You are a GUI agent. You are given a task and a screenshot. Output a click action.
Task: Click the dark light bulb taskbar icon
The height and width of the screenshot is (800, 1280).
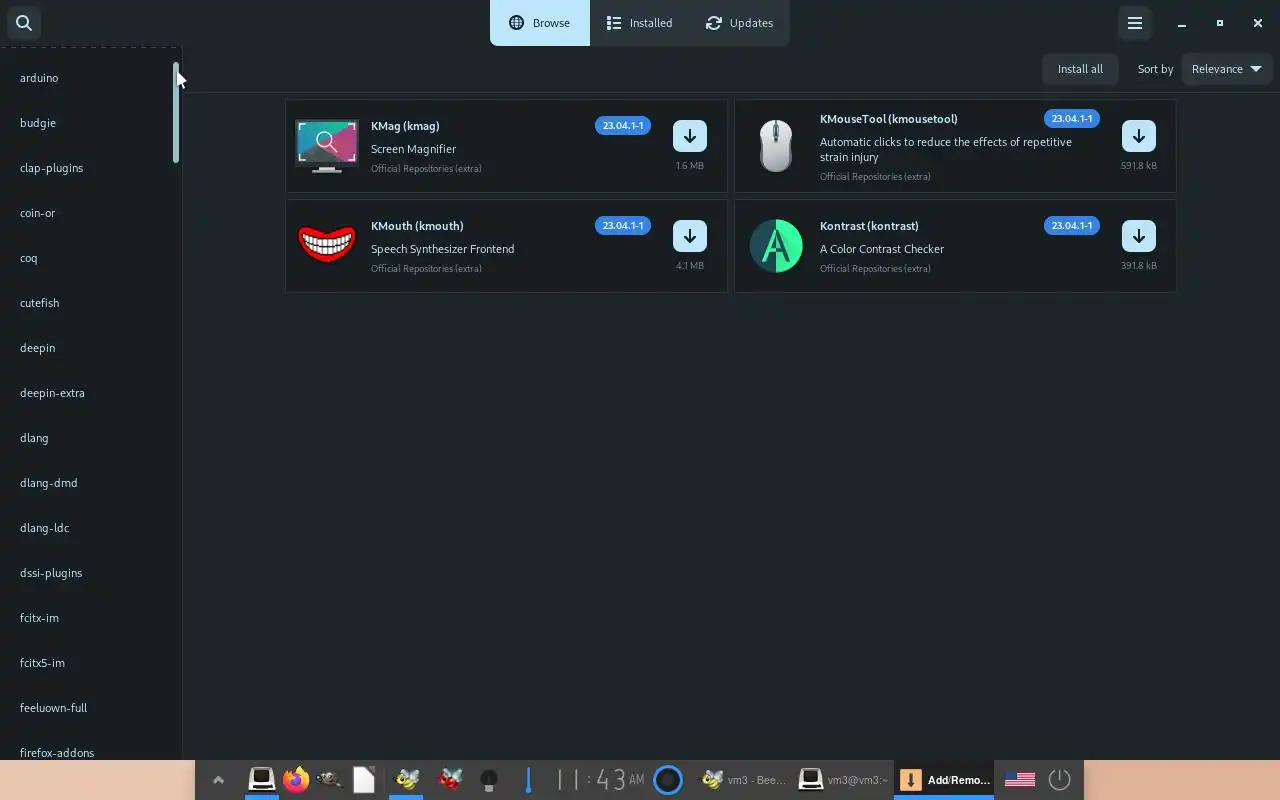tap(489, 779)
